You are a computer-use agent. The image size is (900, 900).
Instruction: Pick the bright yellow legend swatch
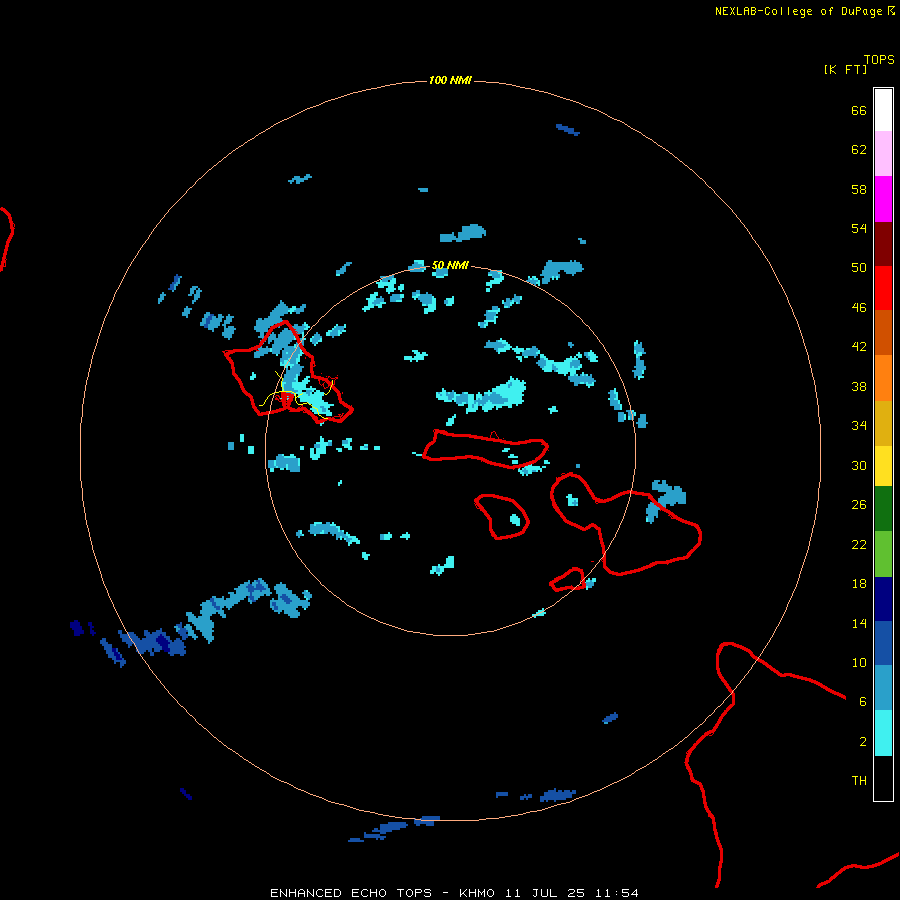click(x=883, y=466)
